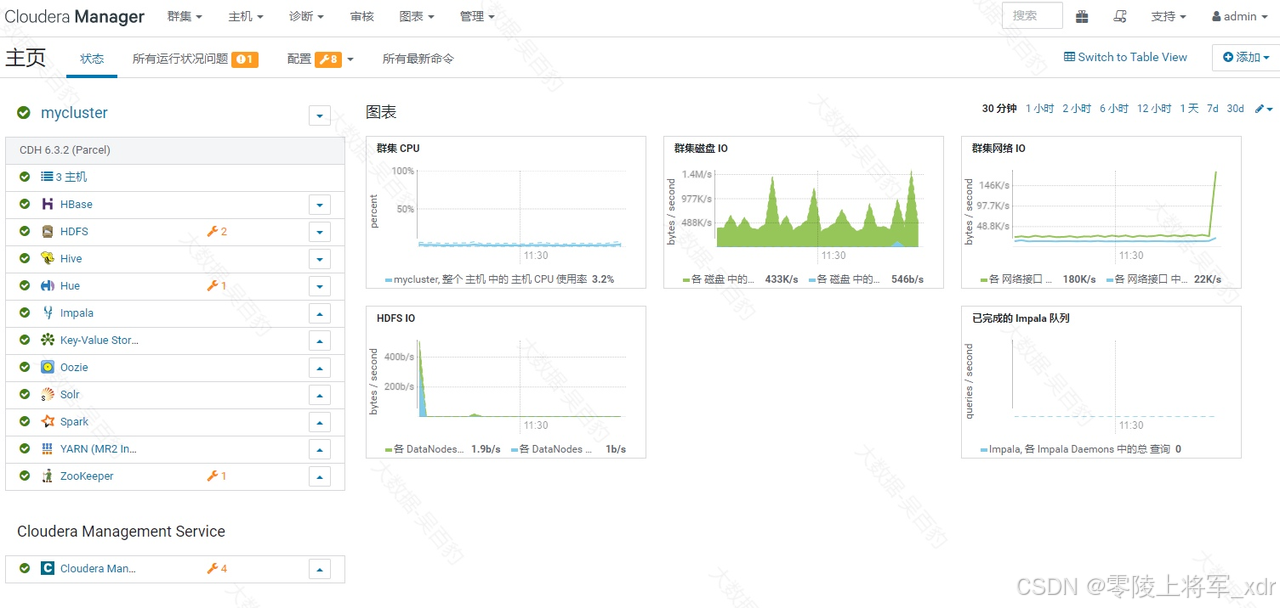Click the Hive bee icon
The width and height of the screenshot is (1280, 608).
click(47, 258)
